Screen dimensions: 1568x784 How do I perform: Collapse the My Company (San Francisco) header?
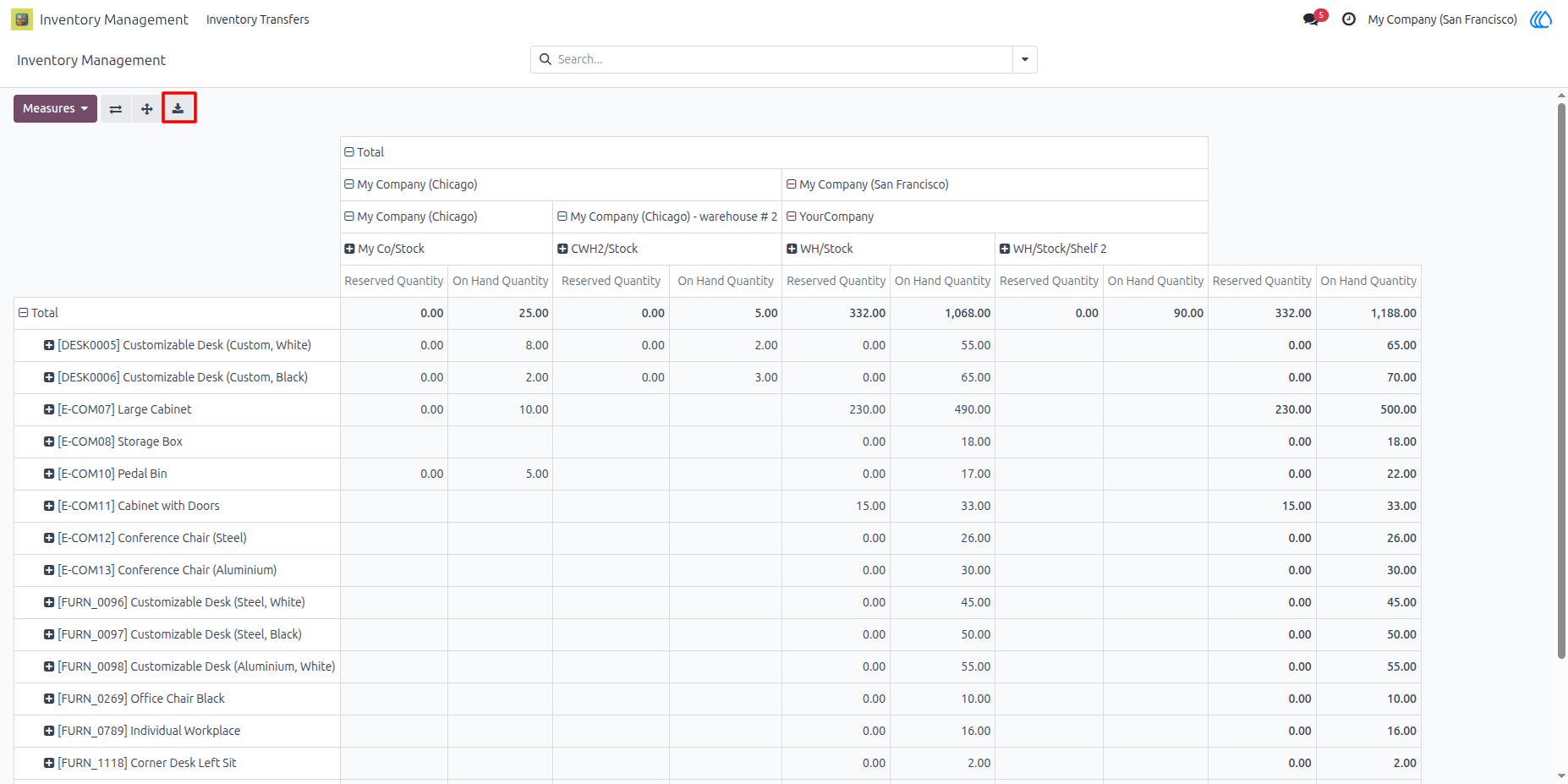click(x=867, y=184)
